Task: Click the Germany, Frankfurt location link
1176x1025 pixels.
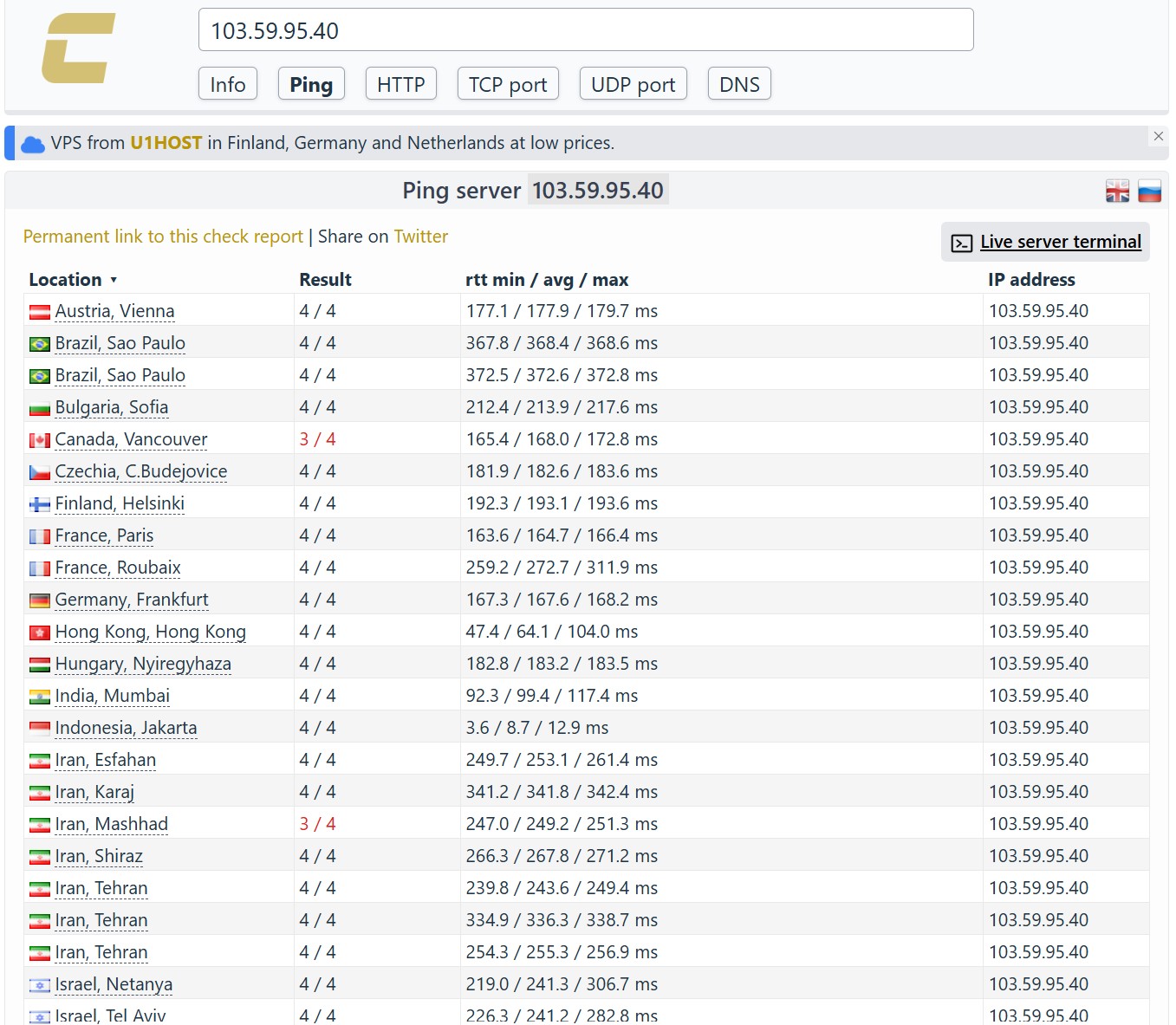Action: click(x=132, y=600)
